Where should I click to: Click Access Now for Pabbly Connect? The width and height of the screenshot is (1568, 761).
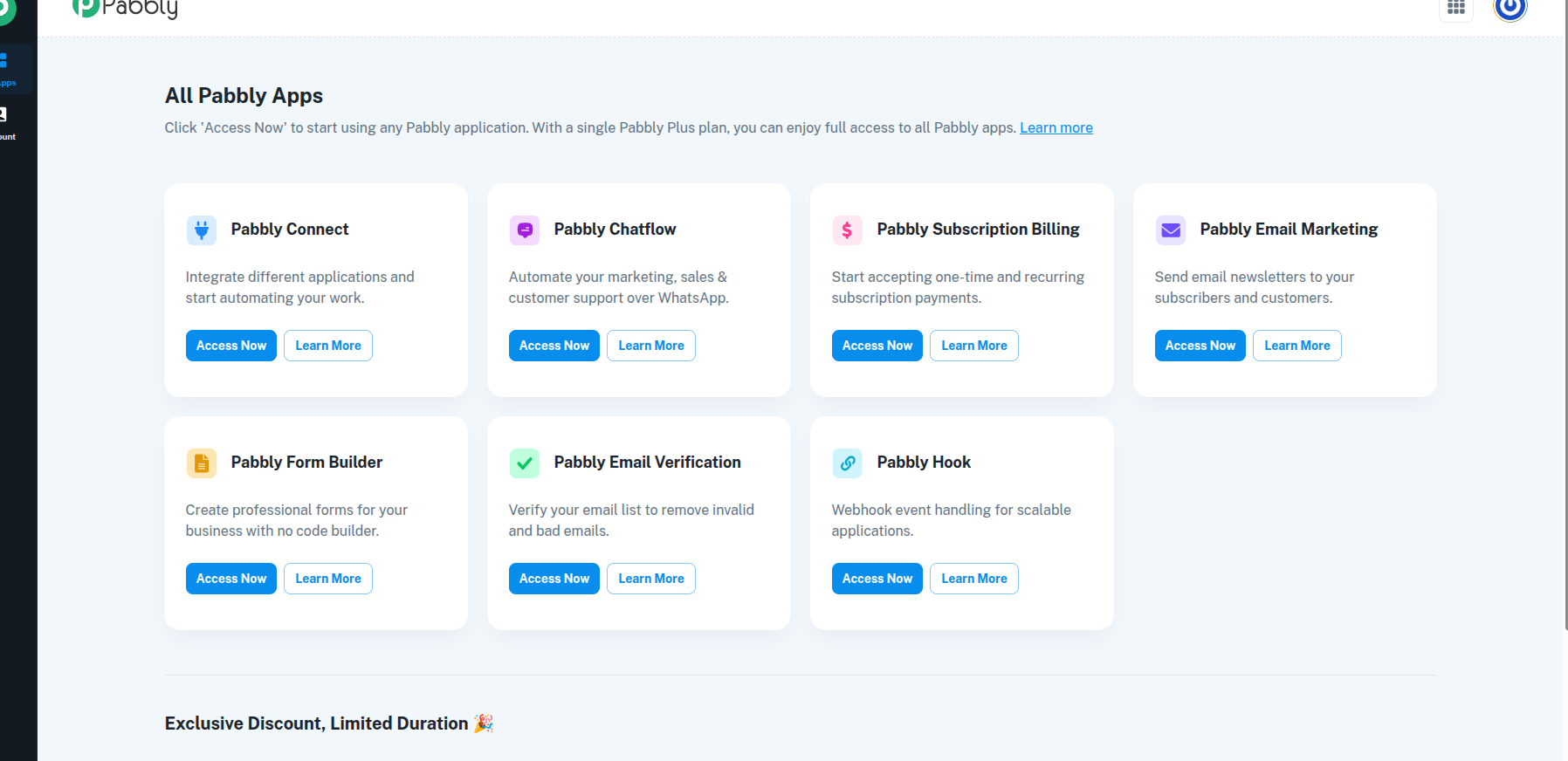click(231, 346)
